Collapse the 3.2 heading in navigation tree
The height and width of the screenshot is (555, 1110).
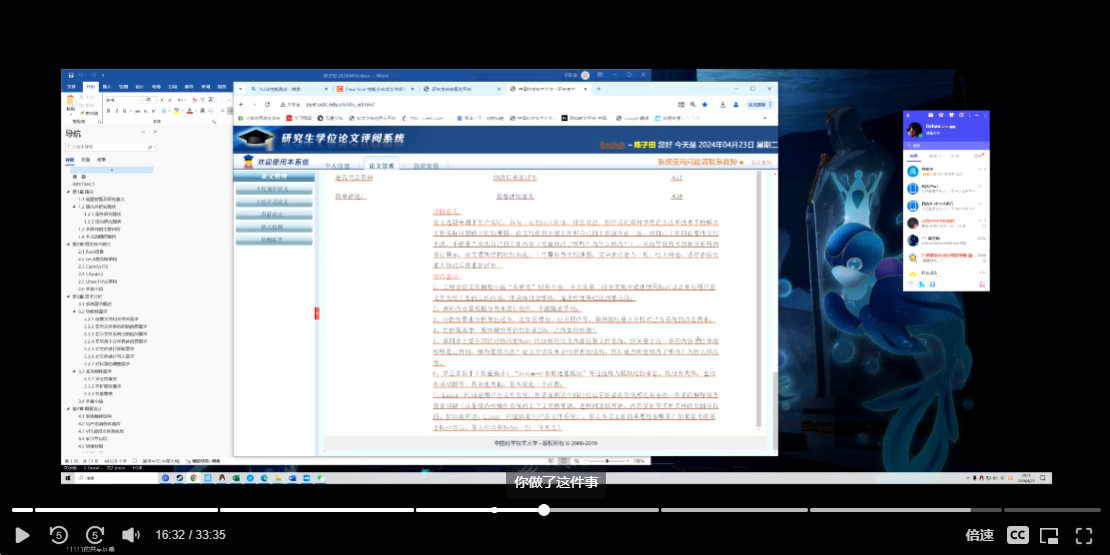click(75, 311)
